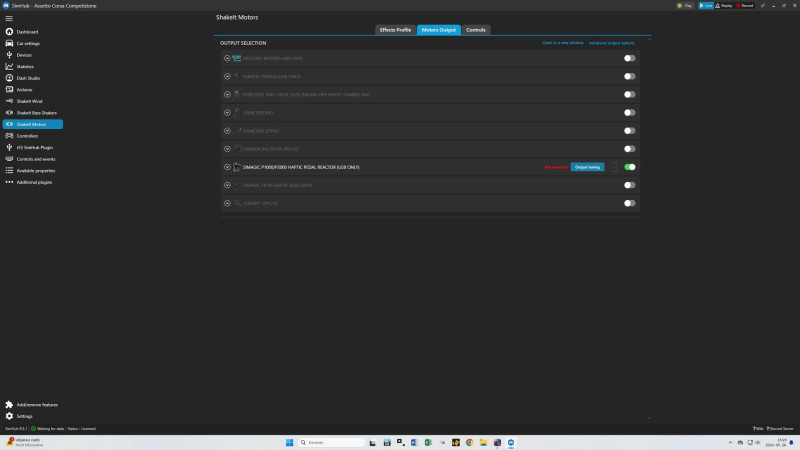
Task: Click the Add/remove features puzzle icon
Action: point(9,405)
